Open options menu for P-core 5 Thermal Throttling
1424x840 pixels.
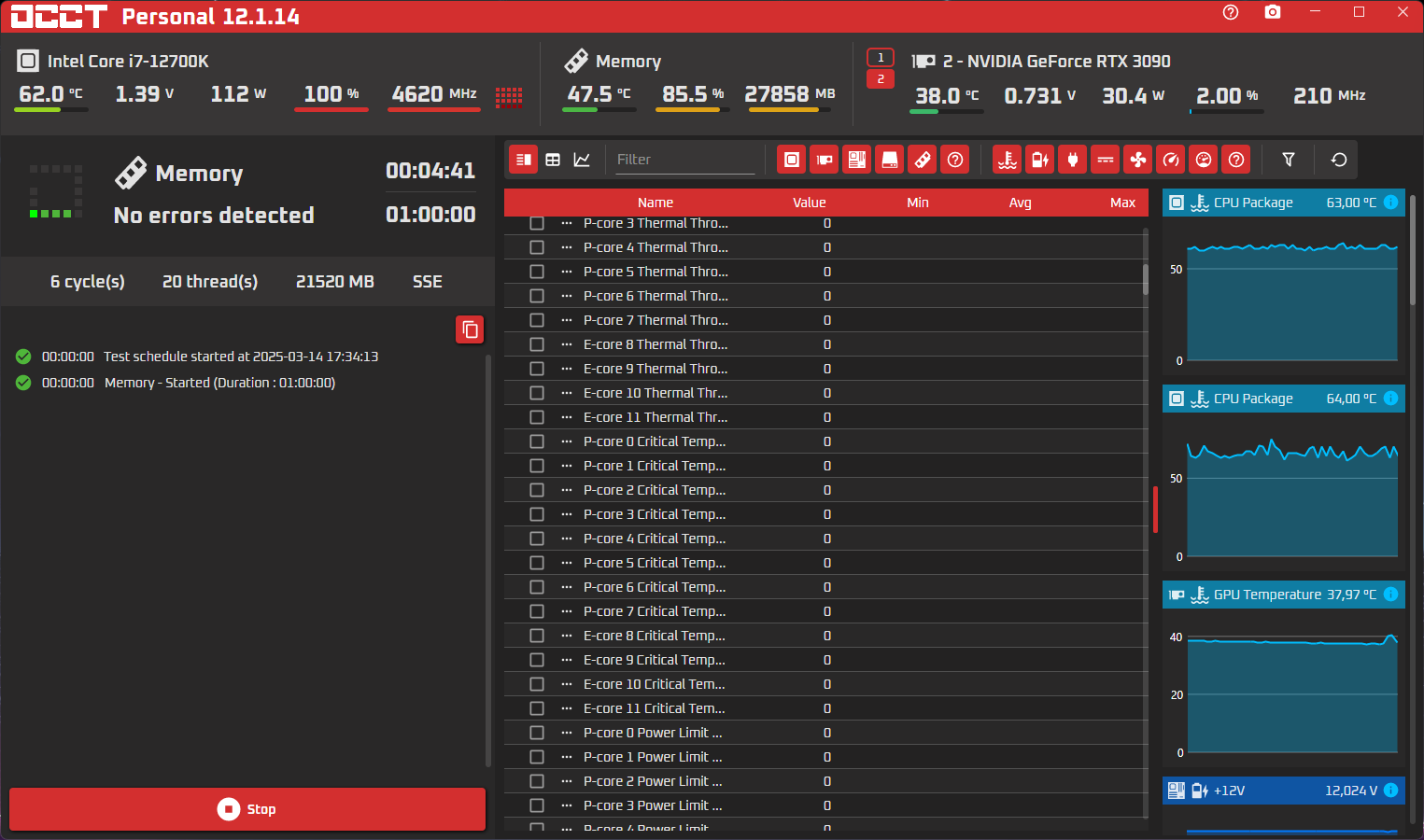pos(567,272)
